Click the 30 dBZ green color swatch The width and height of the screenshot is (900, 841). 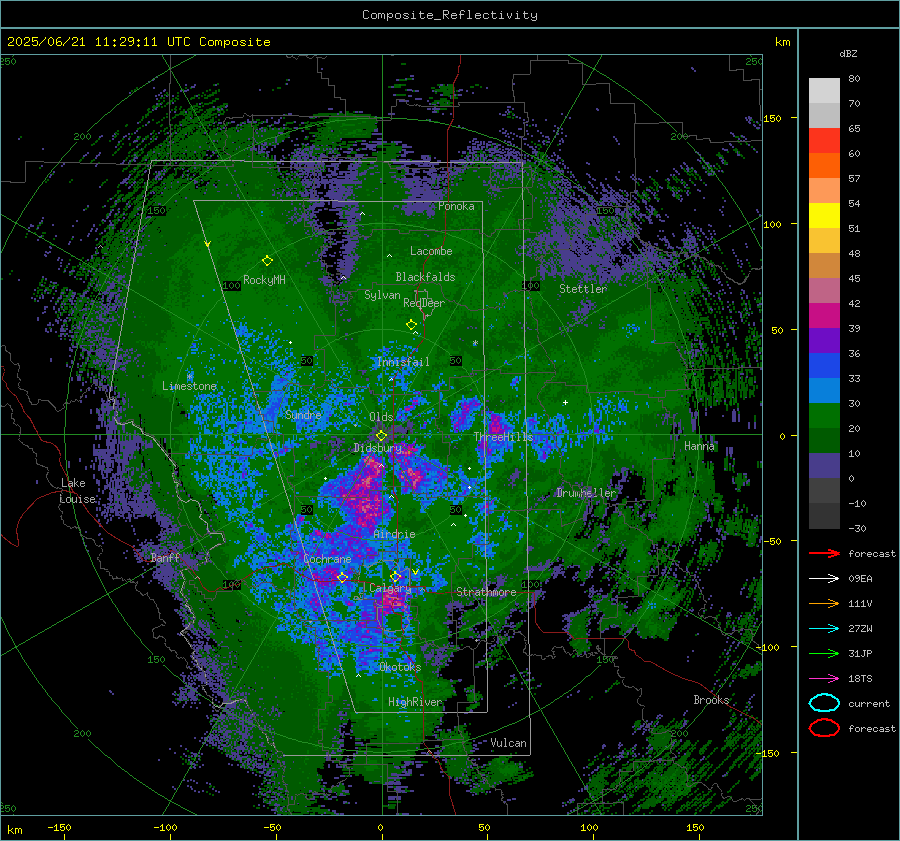[824, 415]
